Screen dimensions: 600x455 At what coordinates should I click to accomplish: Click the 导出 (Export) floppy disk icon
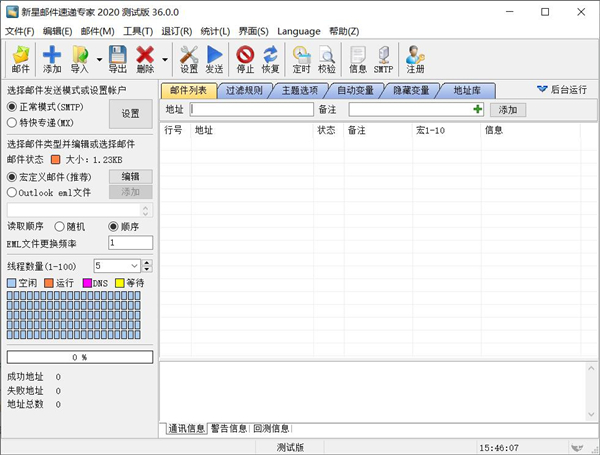(x=117, y=59)
